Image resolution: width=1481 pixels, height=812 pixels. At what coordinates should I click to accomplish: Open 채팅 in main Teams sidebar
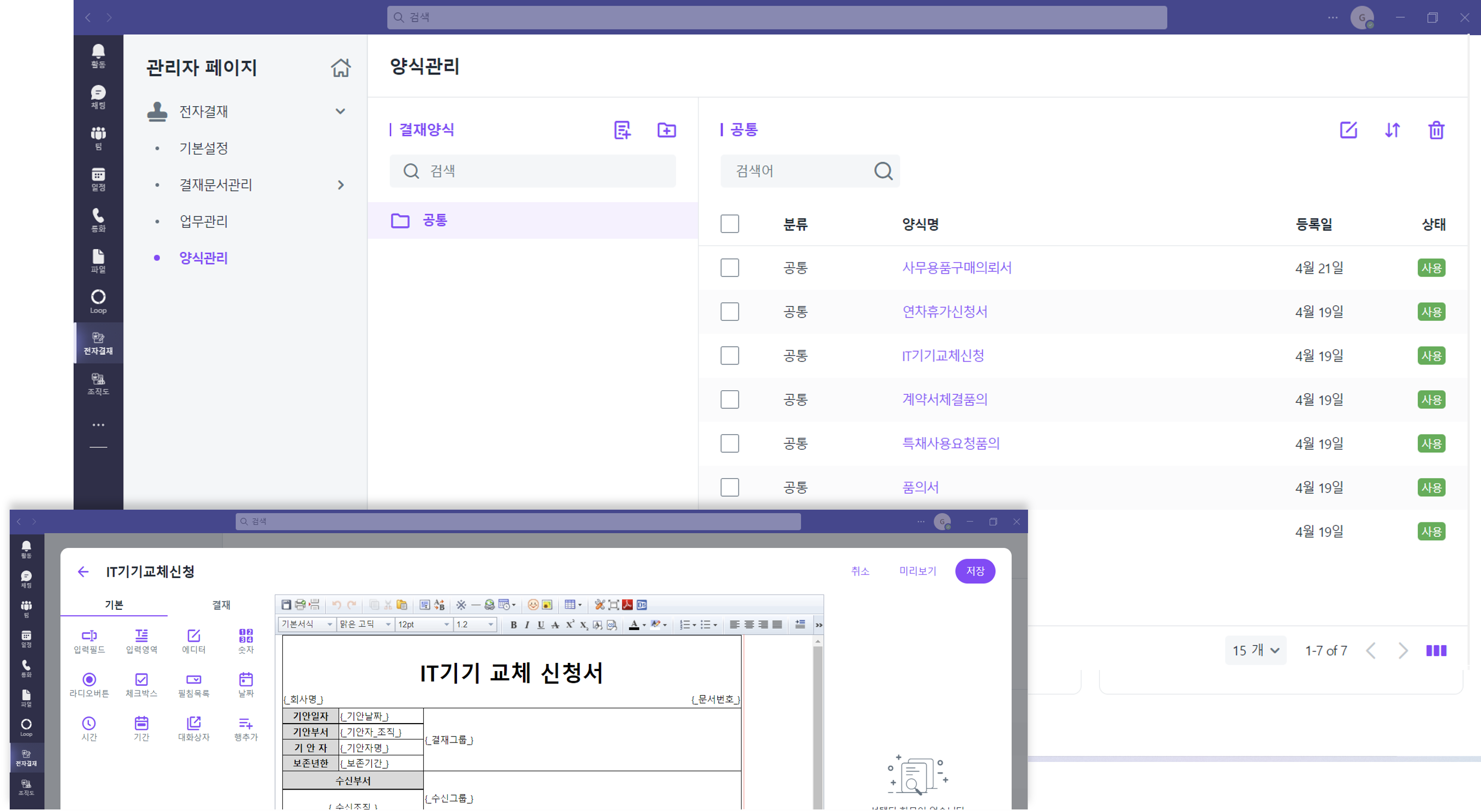(x=99, y=97)
